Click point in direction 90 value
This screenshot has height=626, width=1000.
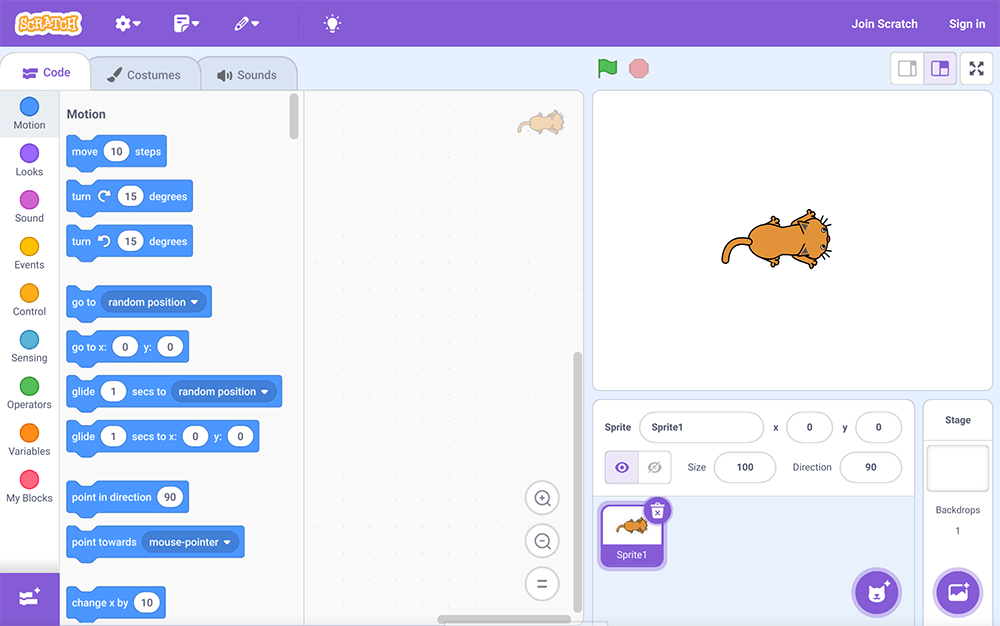(x=170, y=497)
